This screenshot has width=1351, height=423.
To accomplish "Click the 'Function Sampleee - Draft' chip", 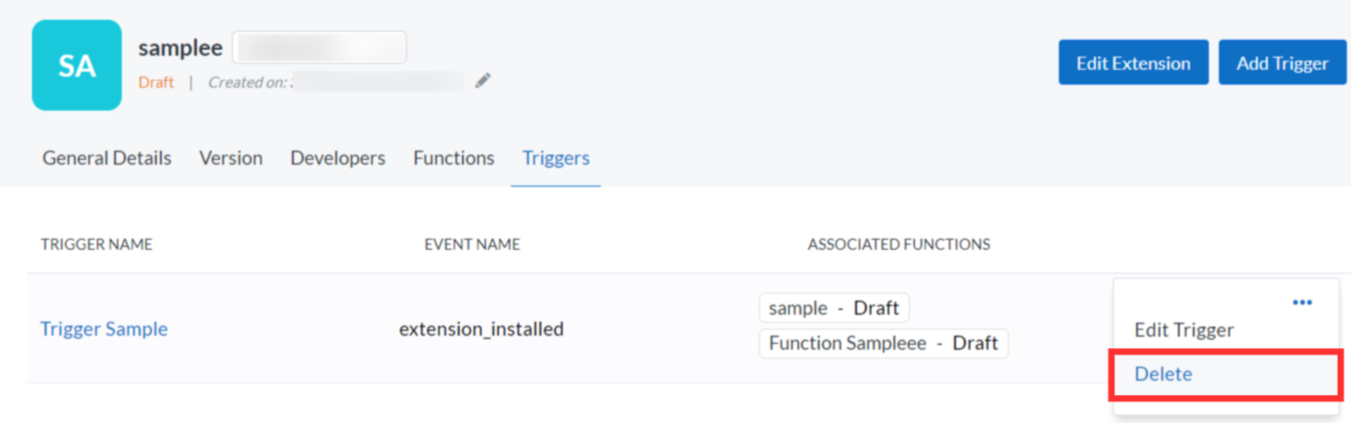I will pyautogui.click(x=883, y=343).
